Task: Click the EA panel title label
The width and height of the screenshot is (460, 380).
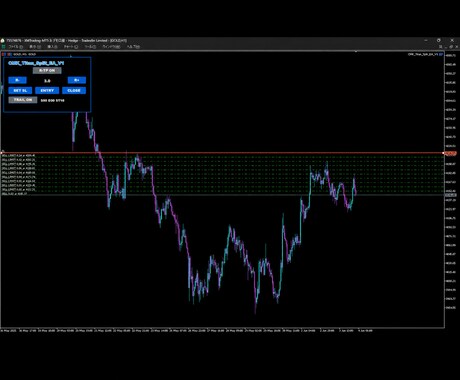Action: [36, 63]
